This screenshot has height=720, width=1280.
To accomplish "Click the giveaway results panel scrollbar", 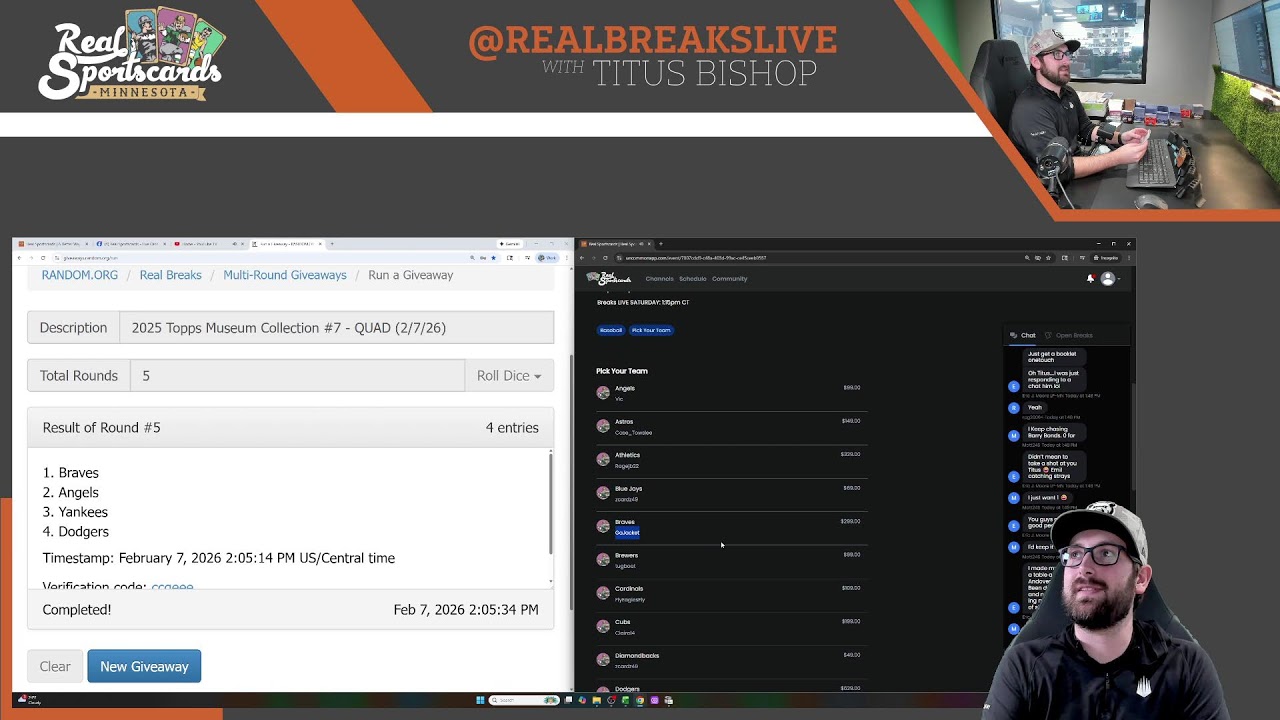I will point(551,503).
